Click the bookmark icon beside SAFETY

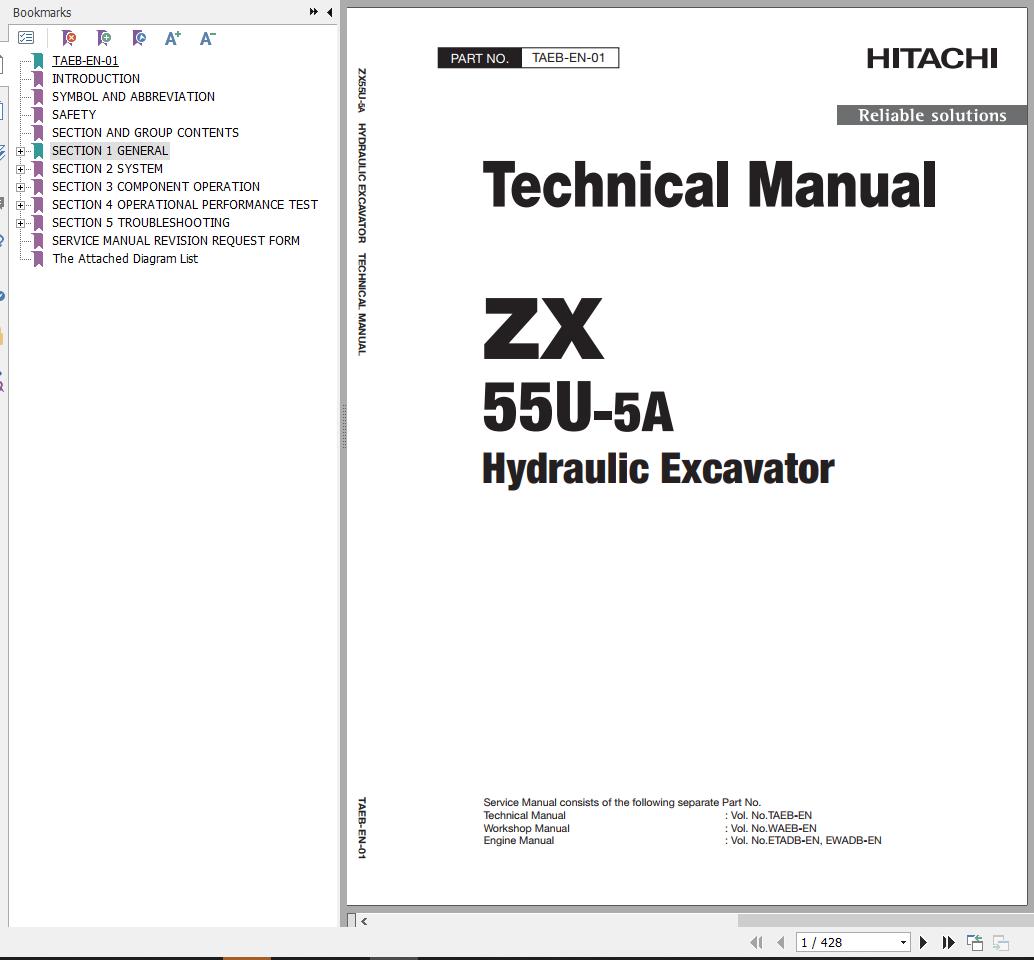coord(39,115)
